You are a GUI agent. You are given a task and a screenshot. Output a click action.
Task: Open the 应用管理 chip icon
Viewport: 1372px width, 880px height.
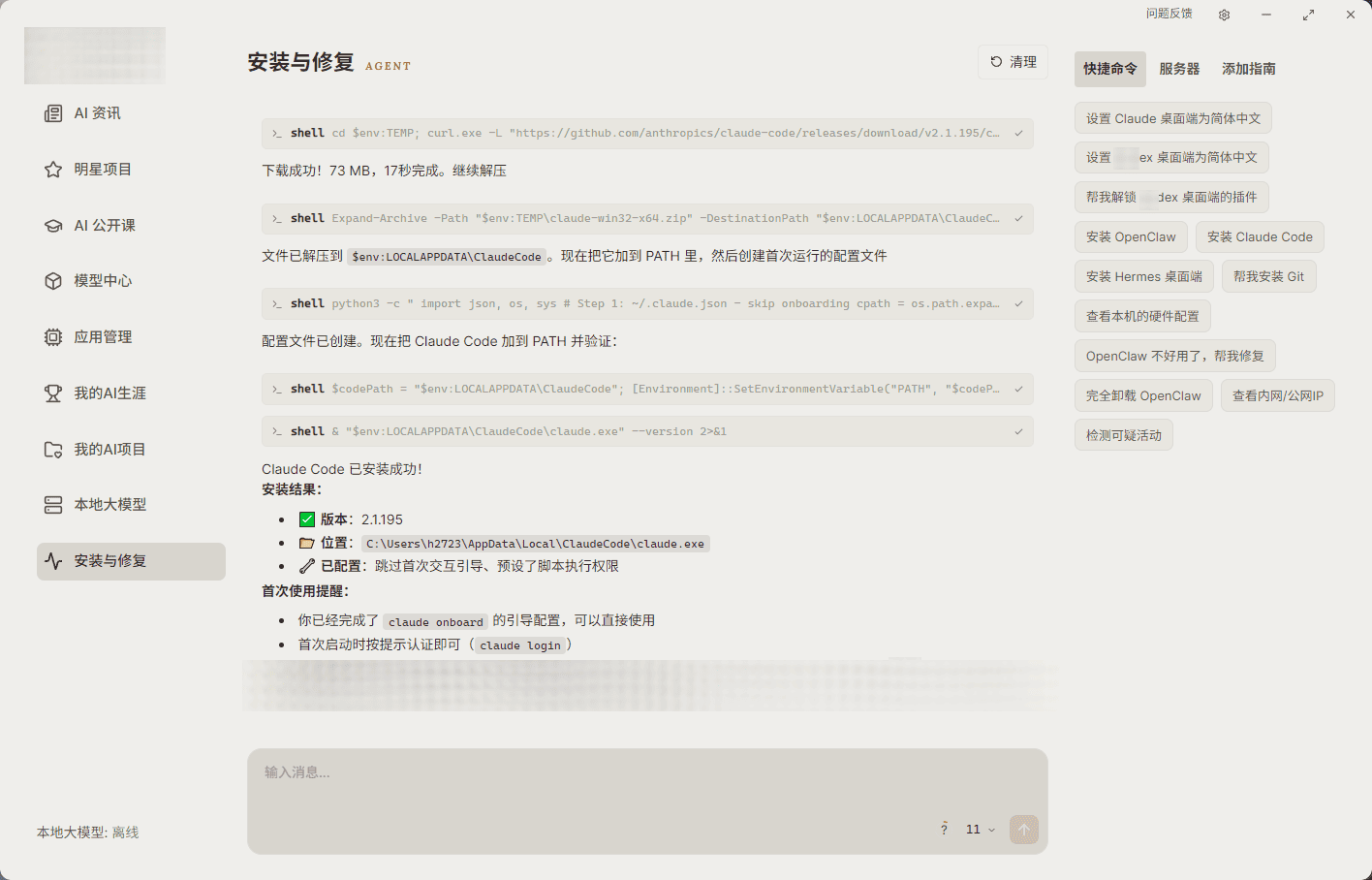[x=53, y=337]
